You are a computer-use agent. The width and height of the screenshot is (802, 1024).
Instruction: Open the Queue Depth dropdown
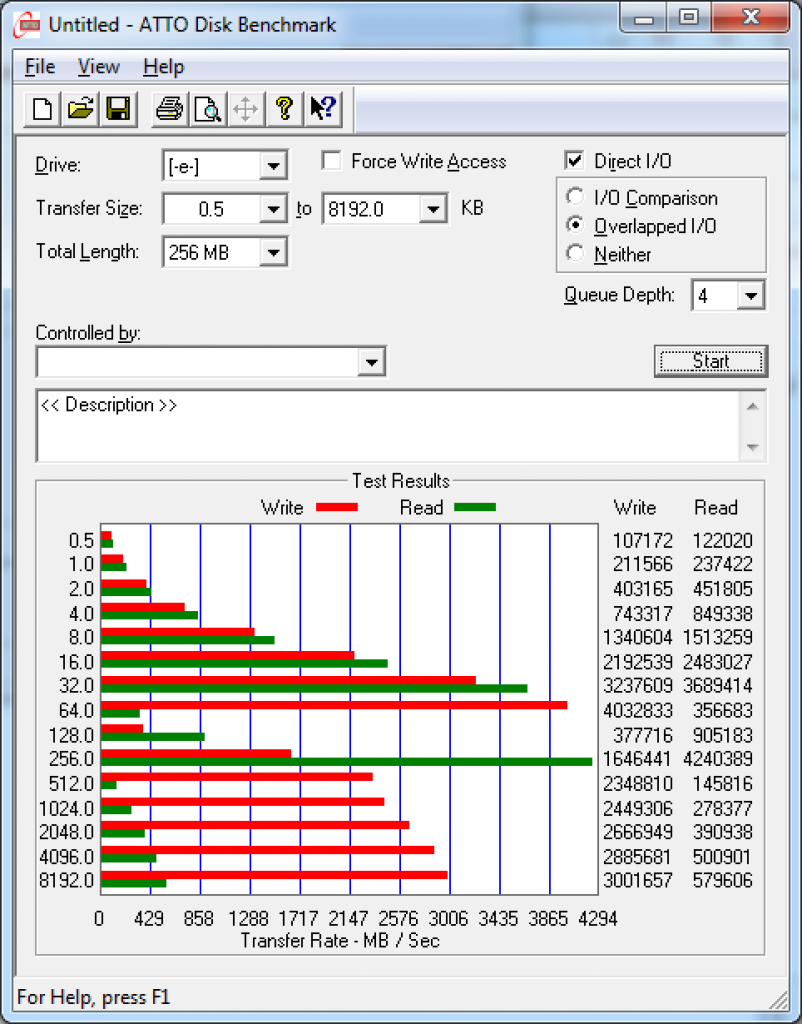pos(750,296)
